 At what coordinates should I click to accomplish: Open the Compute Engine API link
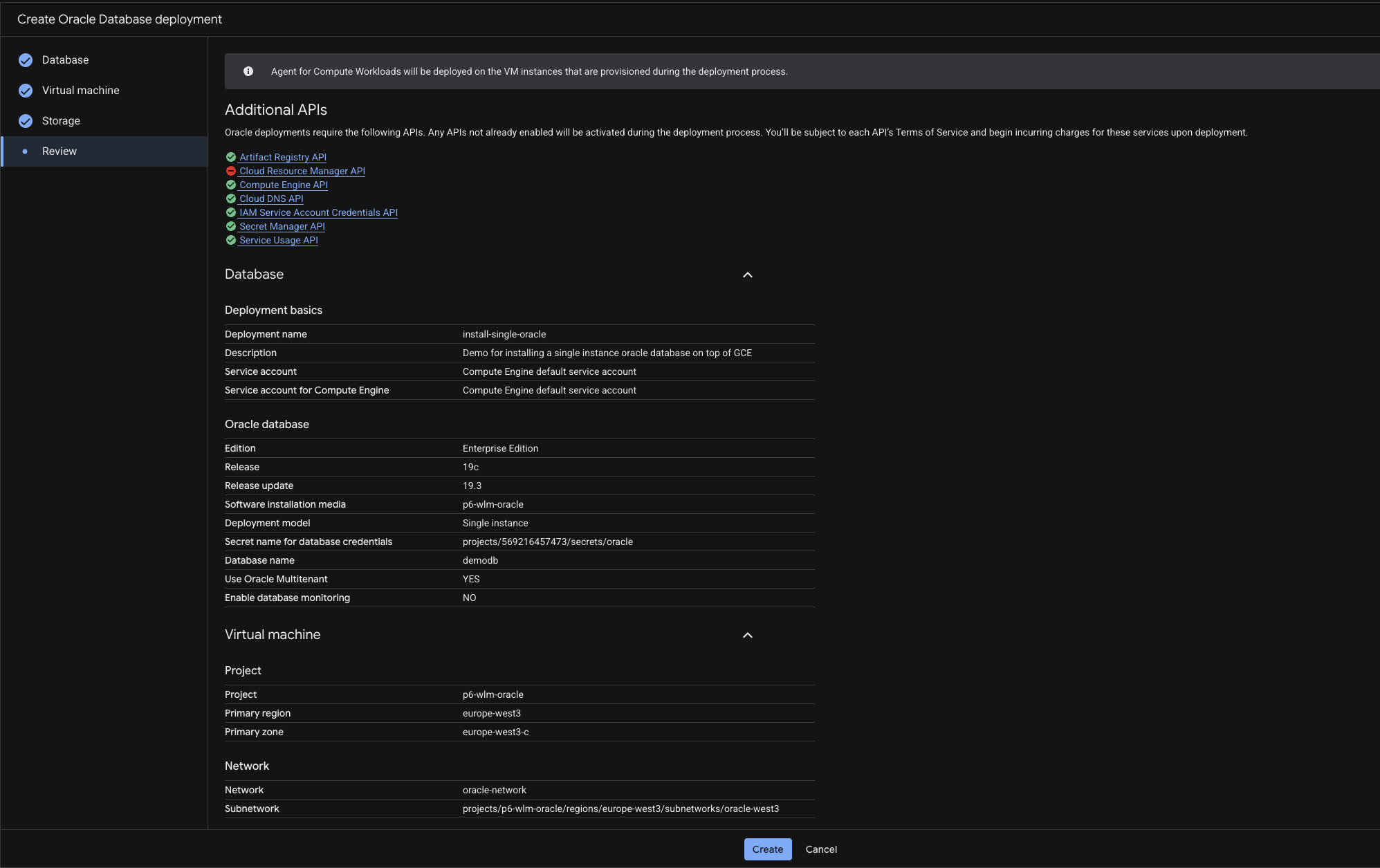point(284,185)
